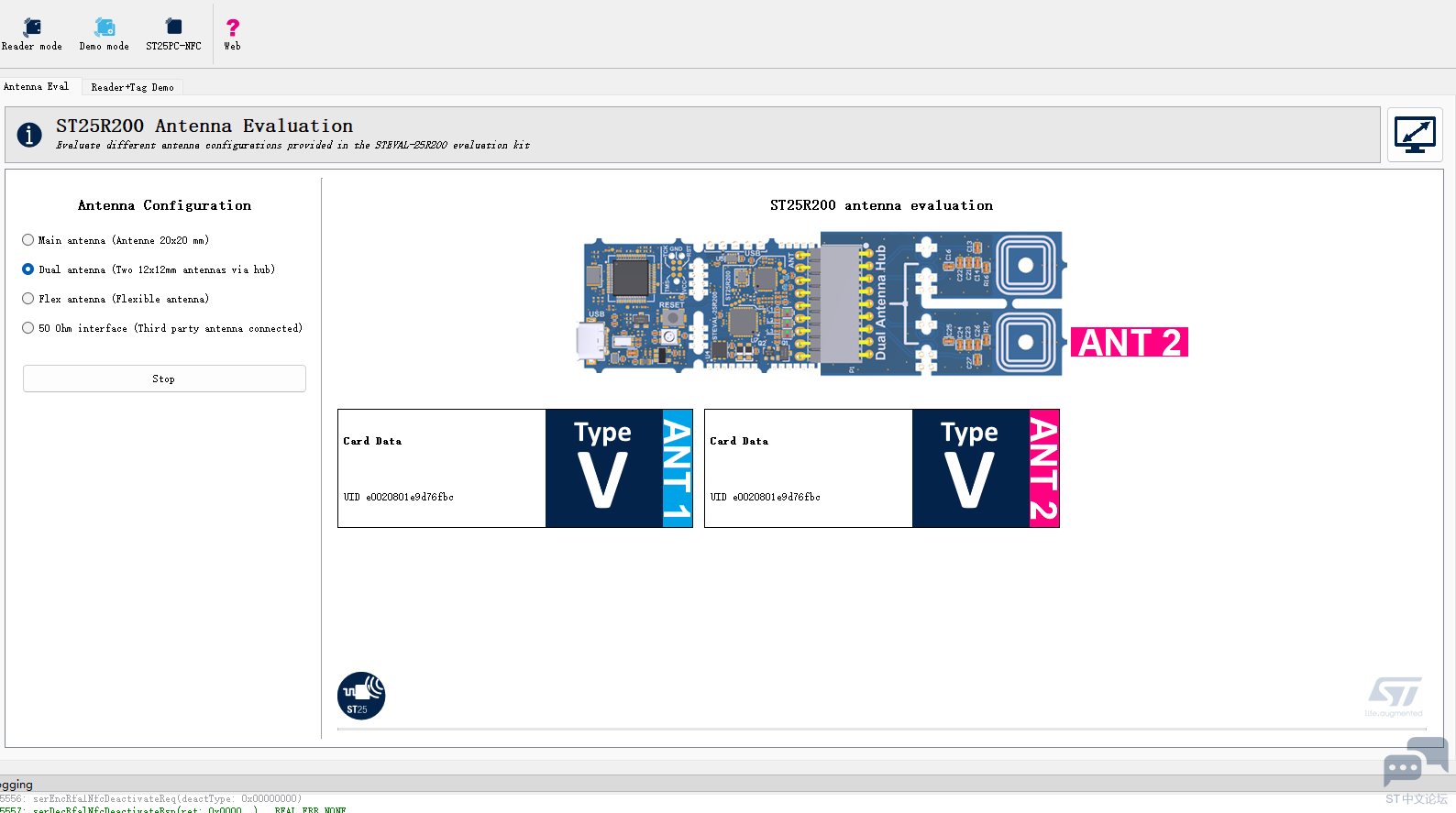
Task: Open the Web help icon
Action: pos(233,34)
